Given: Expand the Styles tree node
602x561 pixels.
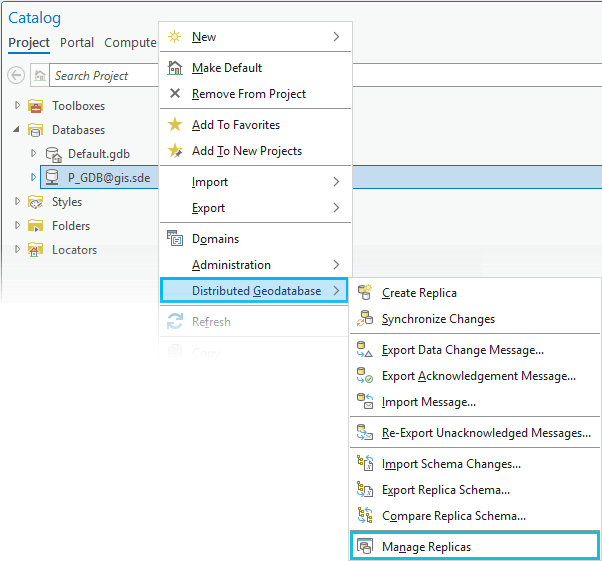Looking at the screenshot, I should pyautogui.click(x=17, y=201).
